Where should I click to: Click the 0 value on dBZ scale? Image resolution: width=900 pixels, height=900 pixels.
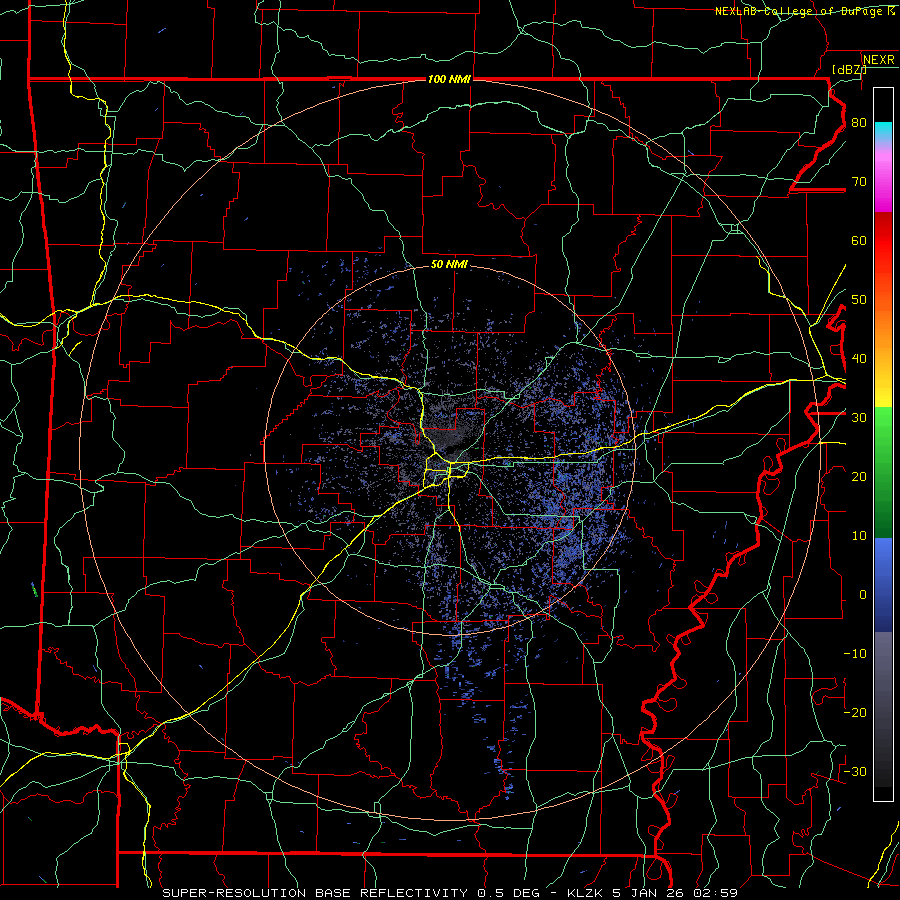pyautogui.click(x=863, y=595)
